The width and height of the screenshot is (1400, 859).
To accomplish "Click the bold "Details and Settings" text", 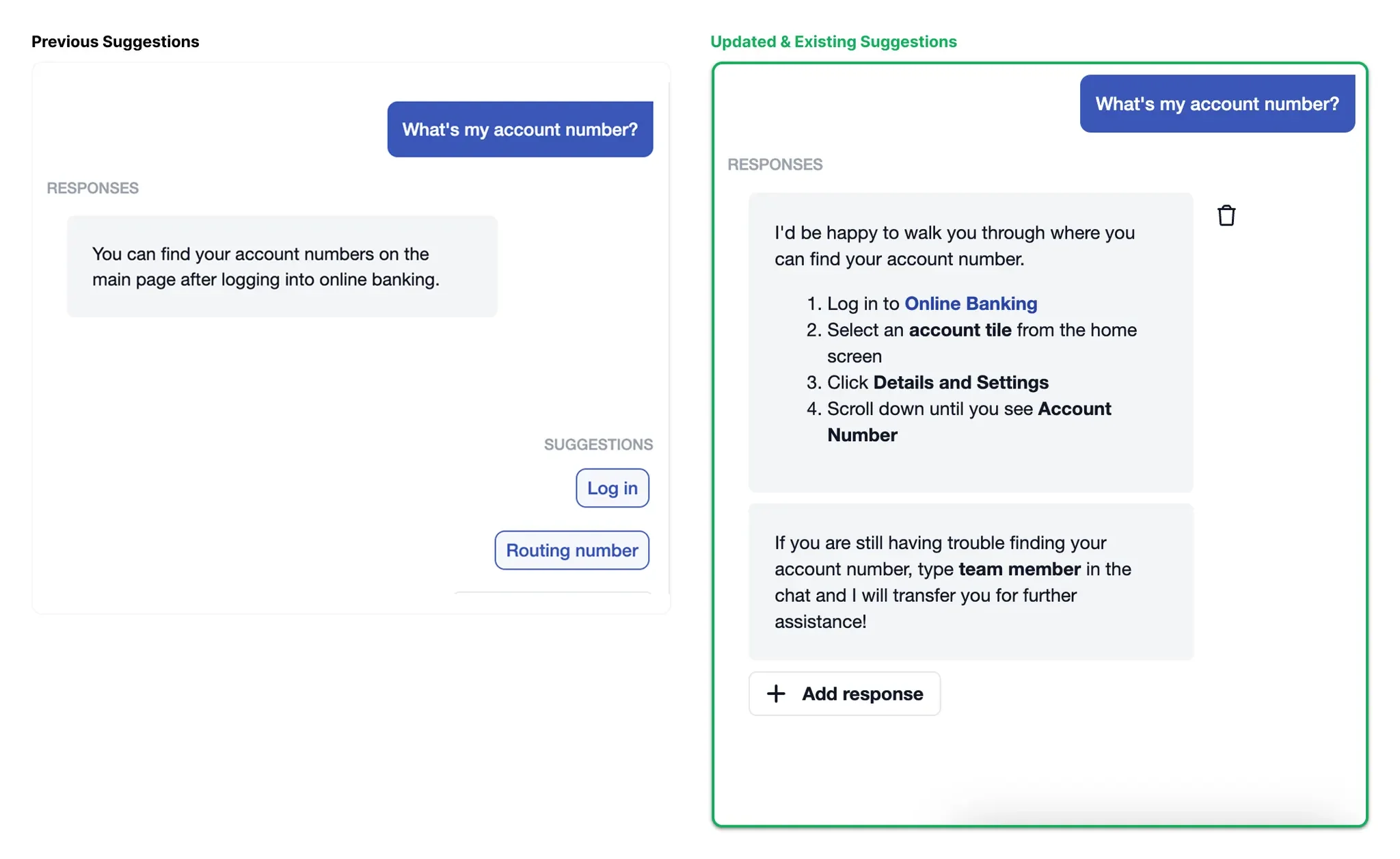I will pos(960,382).
